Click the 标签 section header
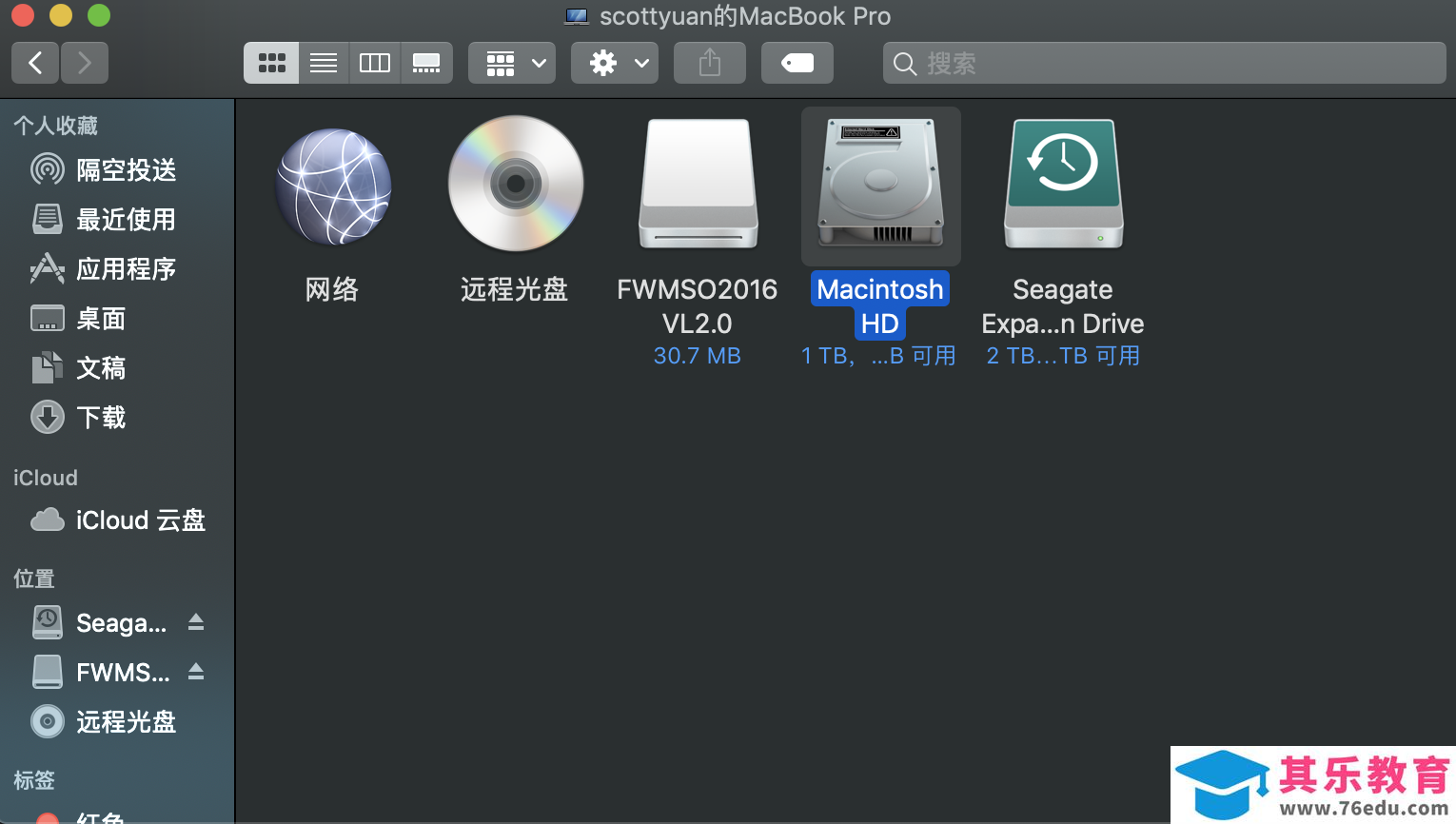 (34, 780)
